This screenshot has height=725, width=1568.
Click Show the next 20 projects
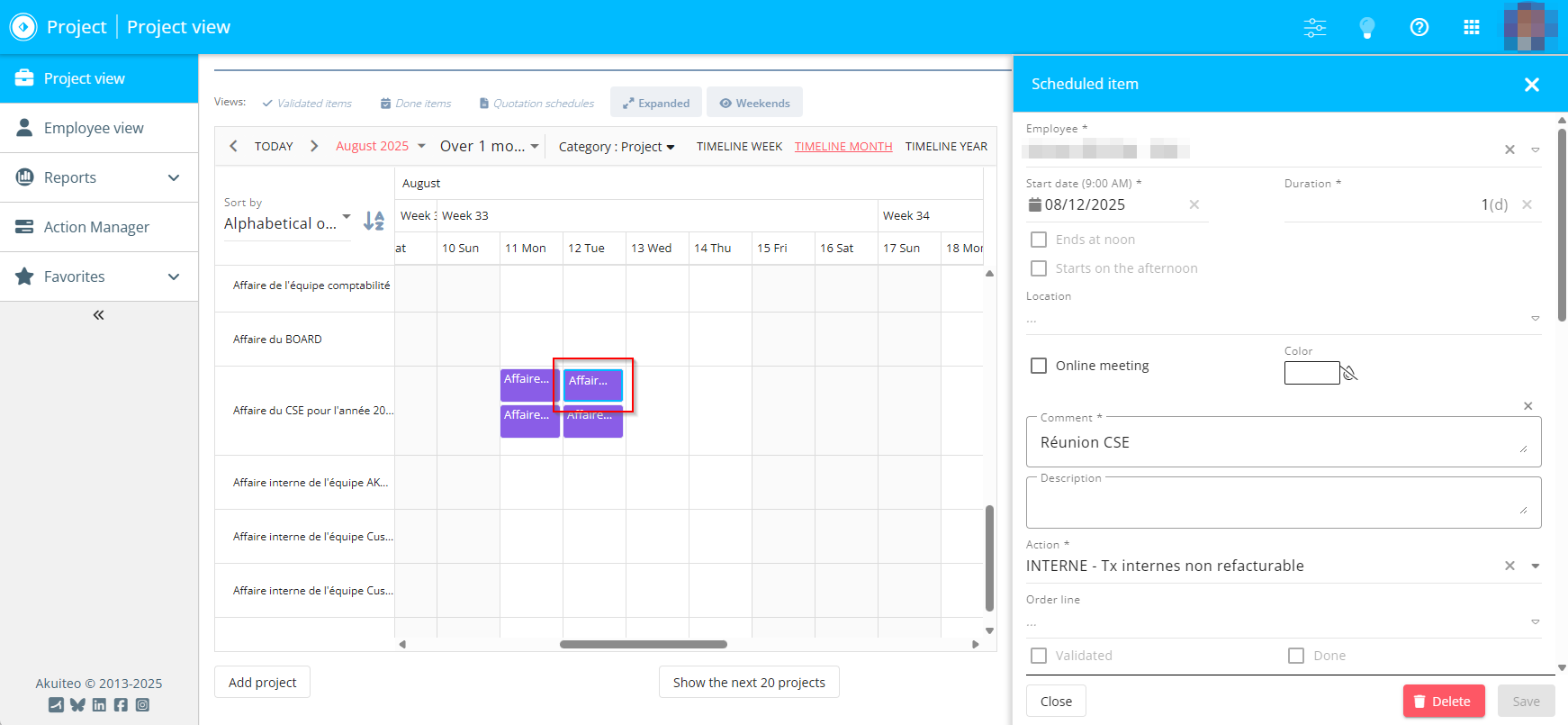pyautogui.click(x=748, y=683)
